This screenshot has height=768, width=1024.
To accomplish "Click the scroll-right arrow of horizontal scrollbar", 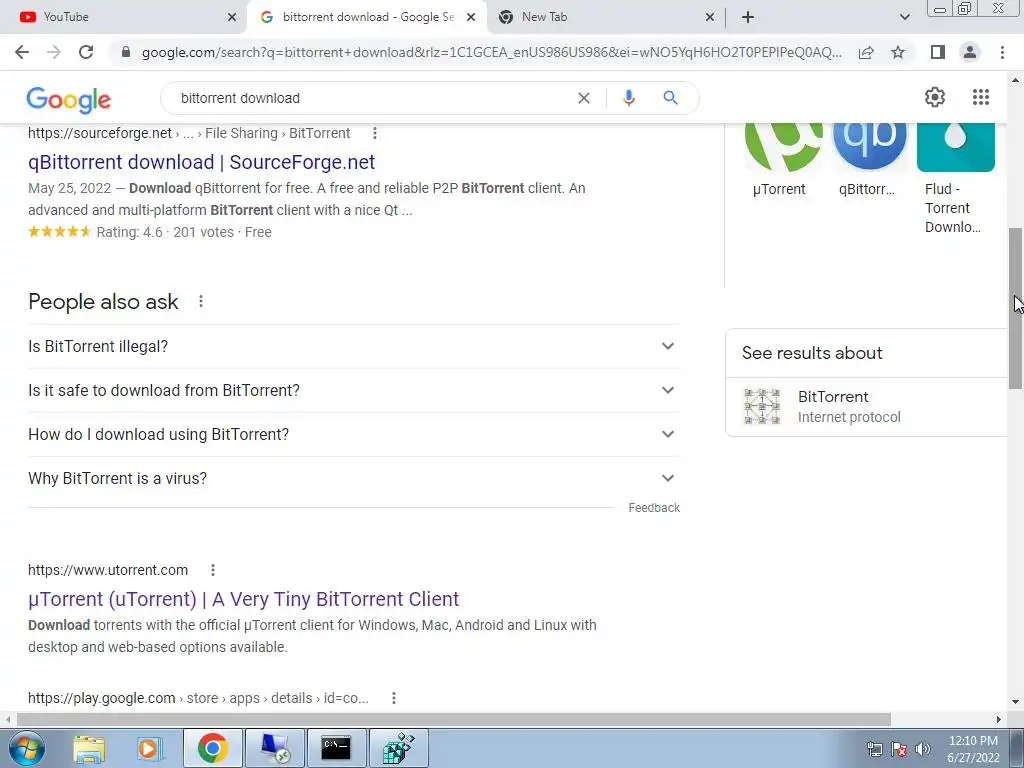I will [x=999, y=720].
